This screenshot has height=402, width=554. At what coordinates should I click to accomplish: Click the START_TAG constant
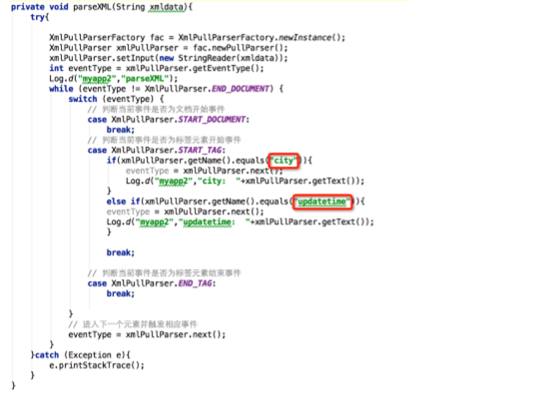[200, 150]
